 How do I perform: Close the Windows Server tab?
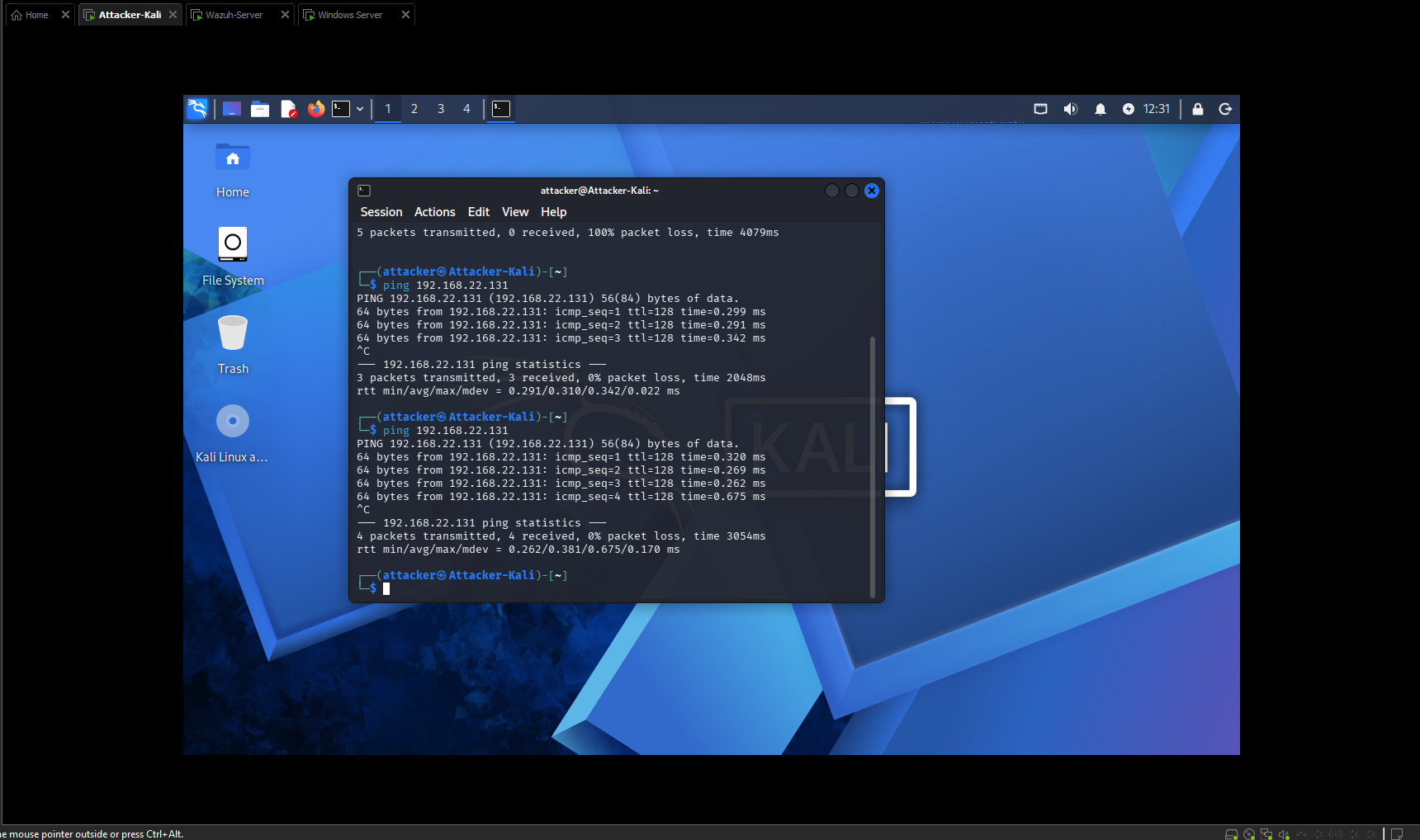(405, 15)
